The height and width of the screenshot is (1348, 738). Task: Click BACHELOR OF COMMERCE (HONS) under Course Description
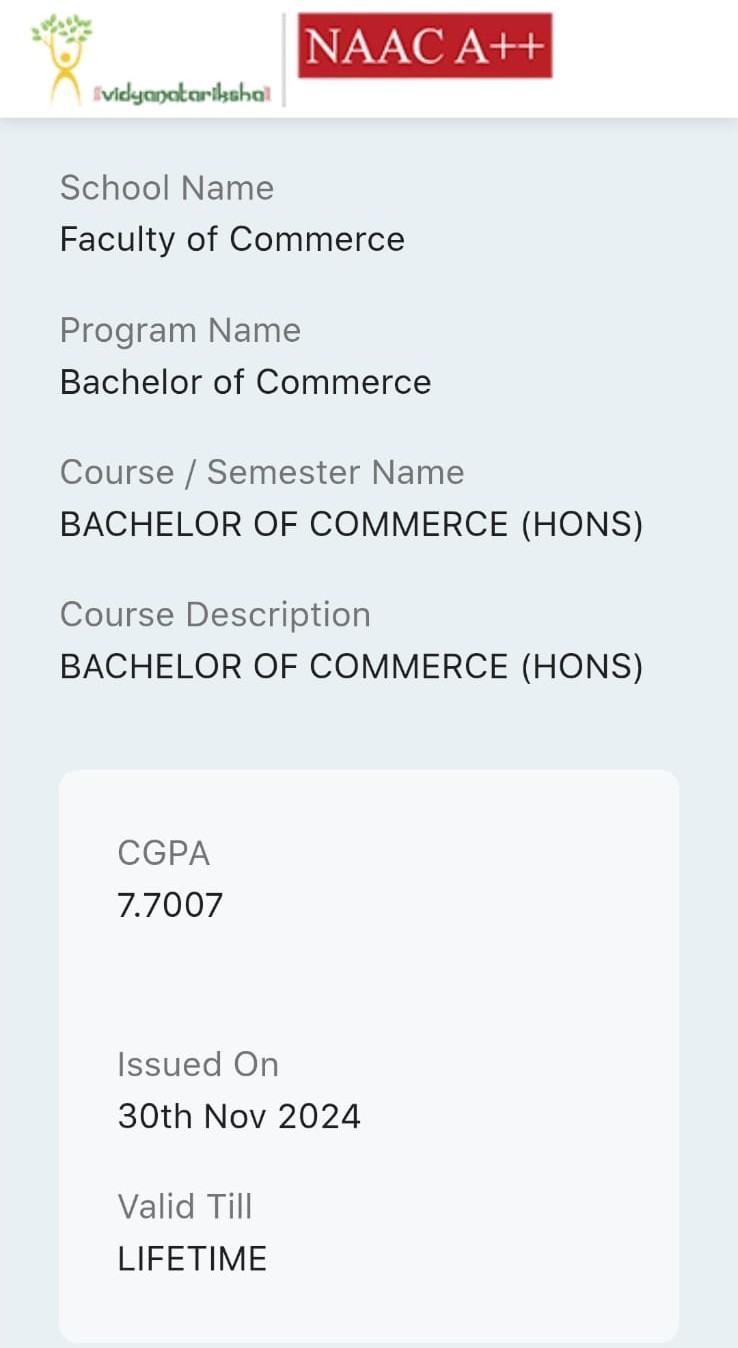click(x=351, y=666)
